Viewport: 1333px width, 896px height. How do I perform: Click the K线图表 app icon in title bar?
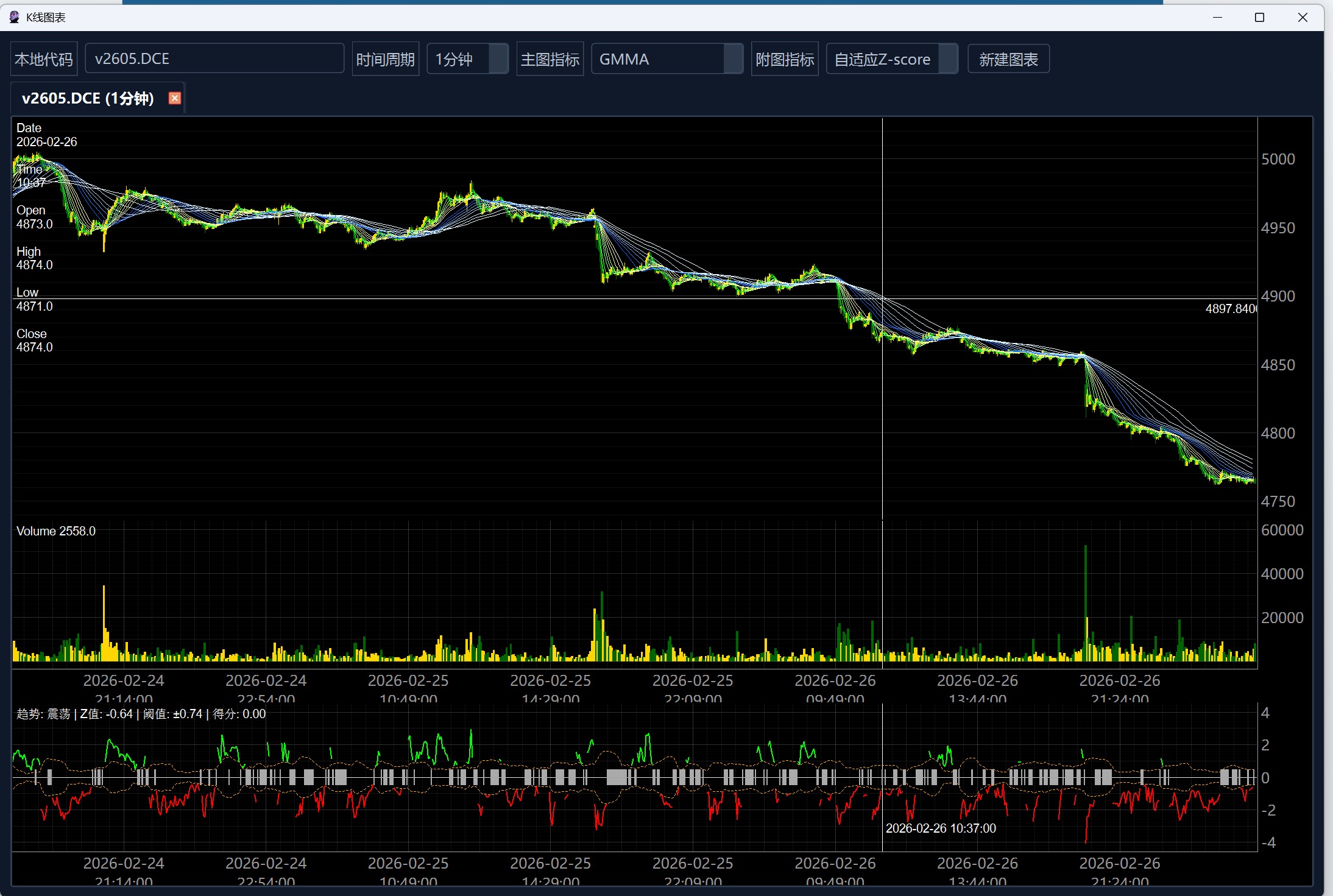pyautogui.click(x=15, y=17)
